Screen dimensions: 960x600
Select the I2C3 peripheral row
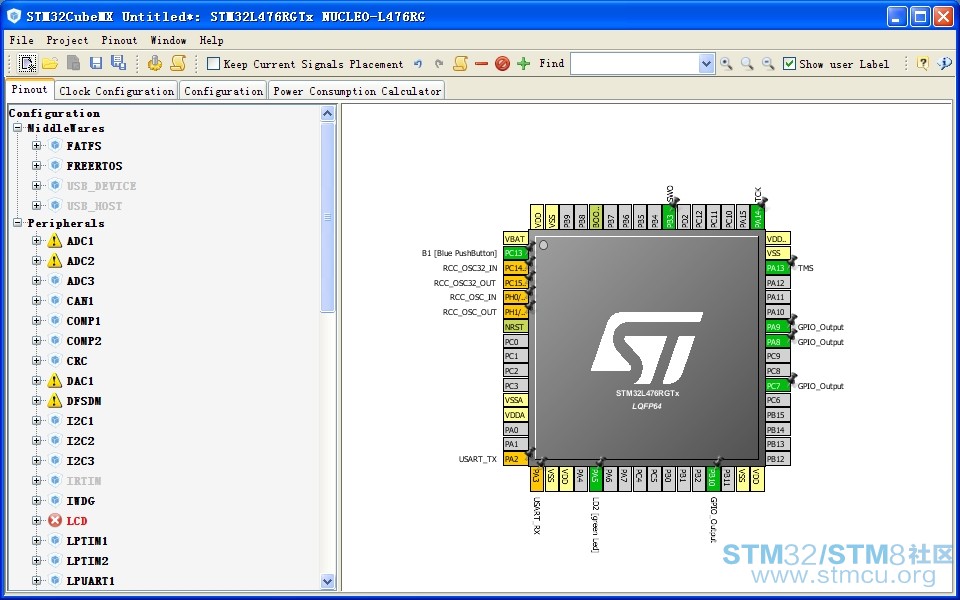(80, 460)
